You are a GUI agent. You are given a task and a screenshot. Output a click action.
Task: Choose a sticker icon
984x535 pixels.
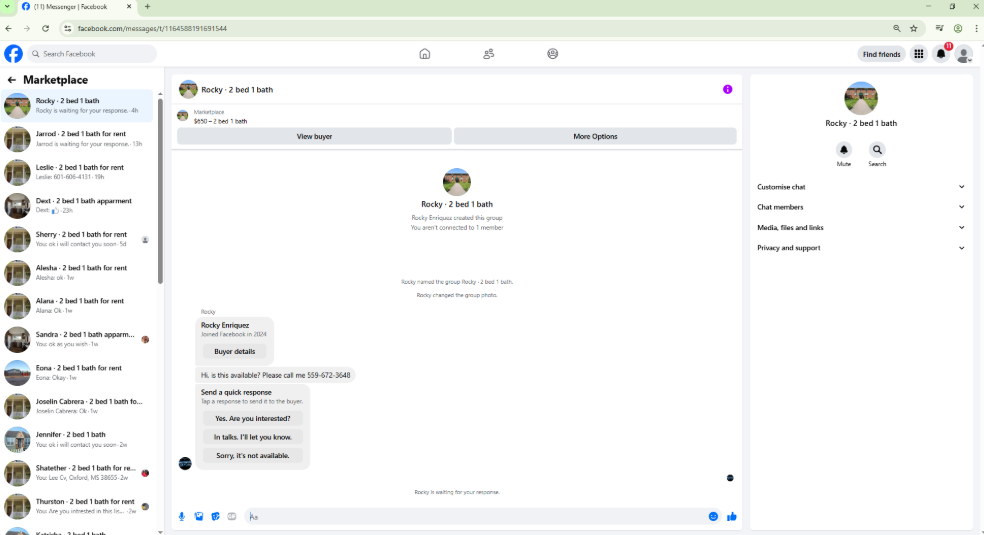(x=215, y=516)
